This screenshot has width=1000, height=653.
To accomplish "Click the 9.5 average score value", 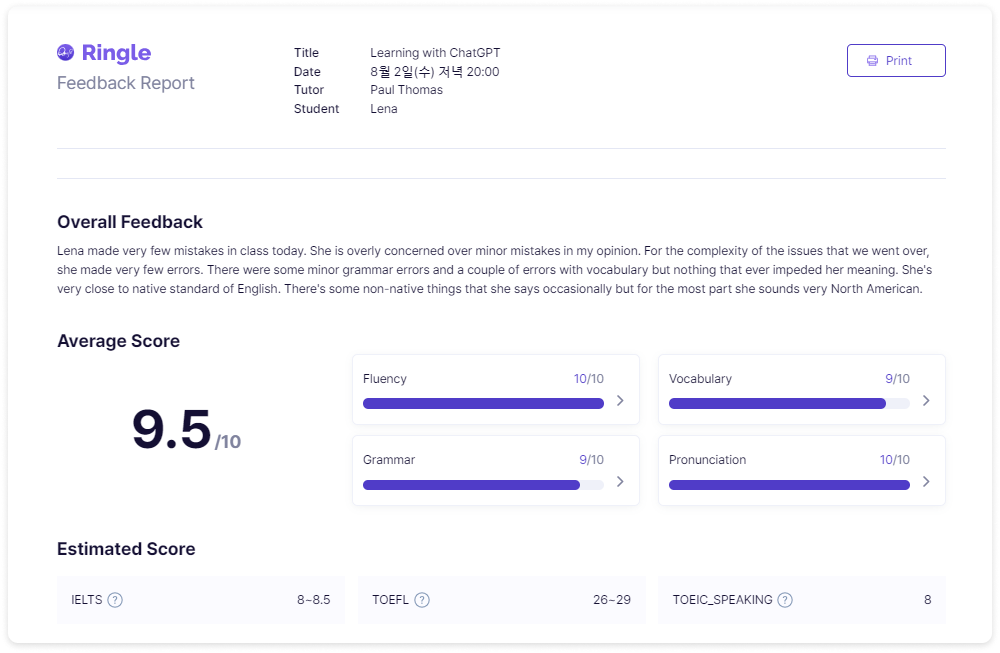I will pyautogui.click(x=172, y=429).
